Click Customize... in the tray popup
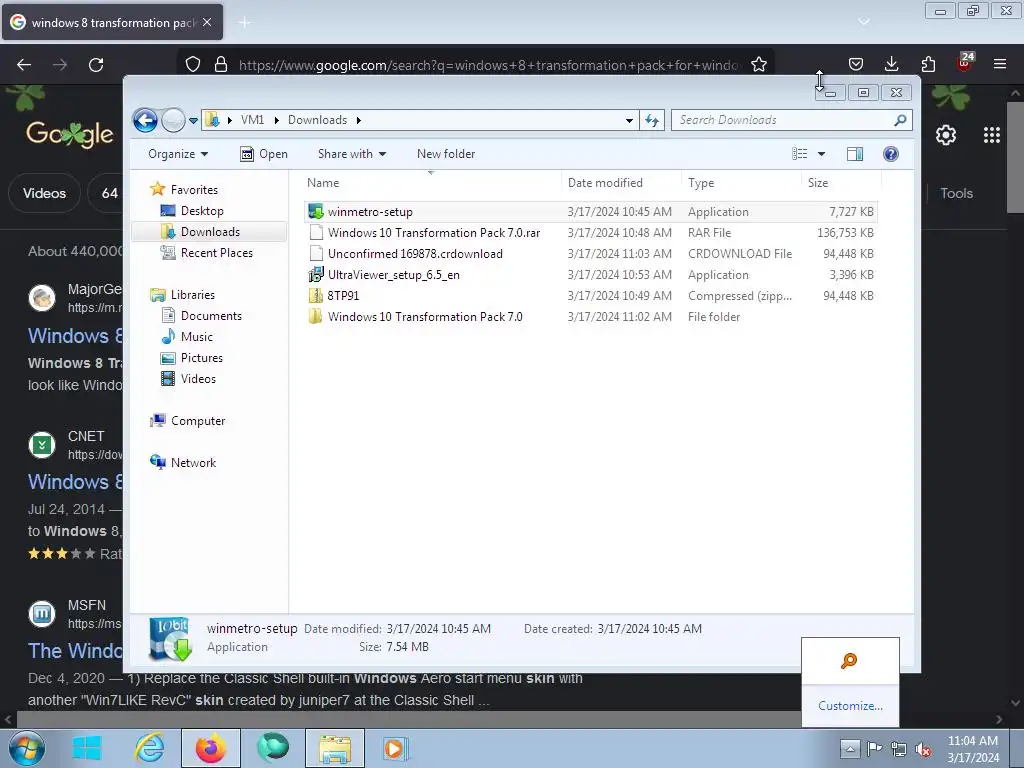Image resolution: width=1024 pixels, height=768 pixels. [850, 706]
